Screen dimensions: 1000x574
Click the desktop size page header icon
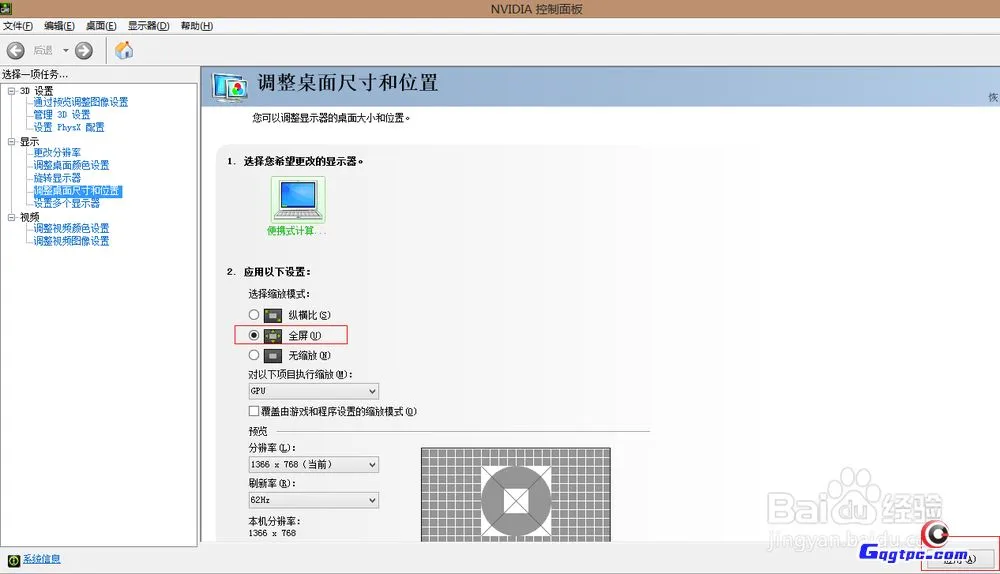[230, 87]
